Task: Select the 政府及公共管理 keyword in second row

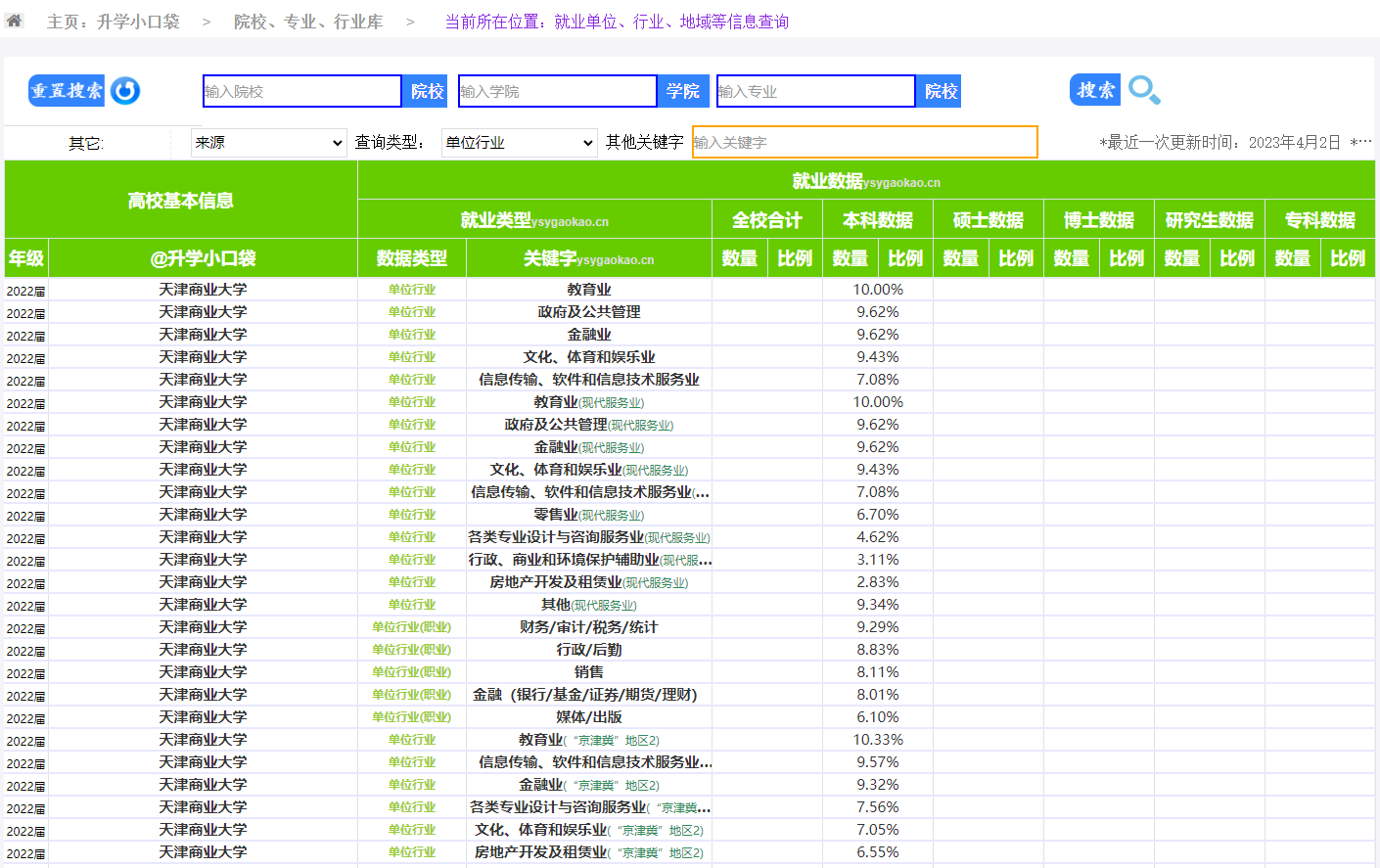Action: (588, 312)
